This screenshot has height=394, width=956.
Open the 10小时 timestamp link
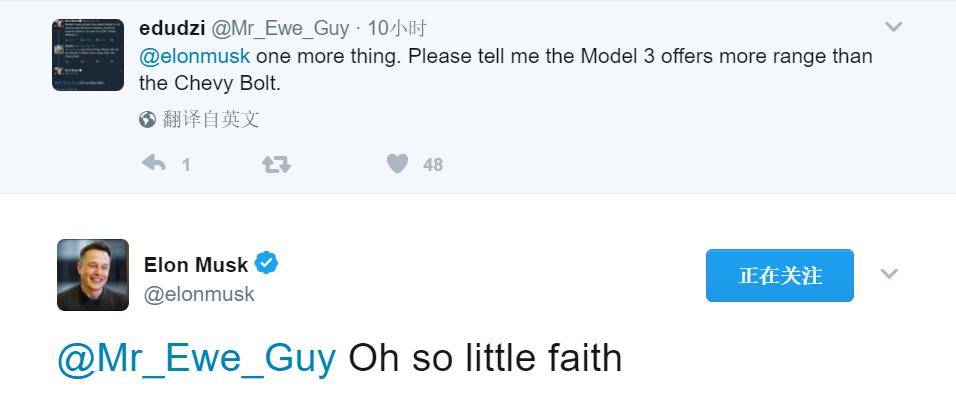(x=397, y=28)
